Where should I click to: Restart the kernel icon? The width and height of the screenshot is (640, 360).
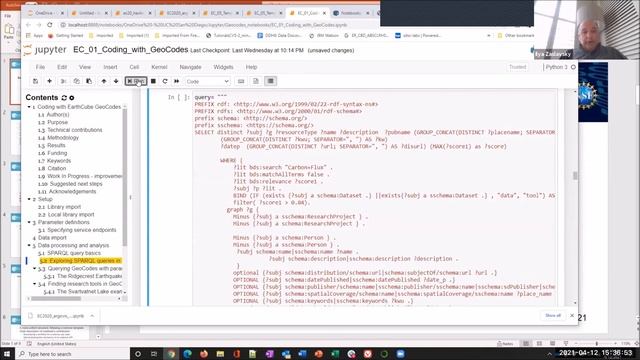165,81
